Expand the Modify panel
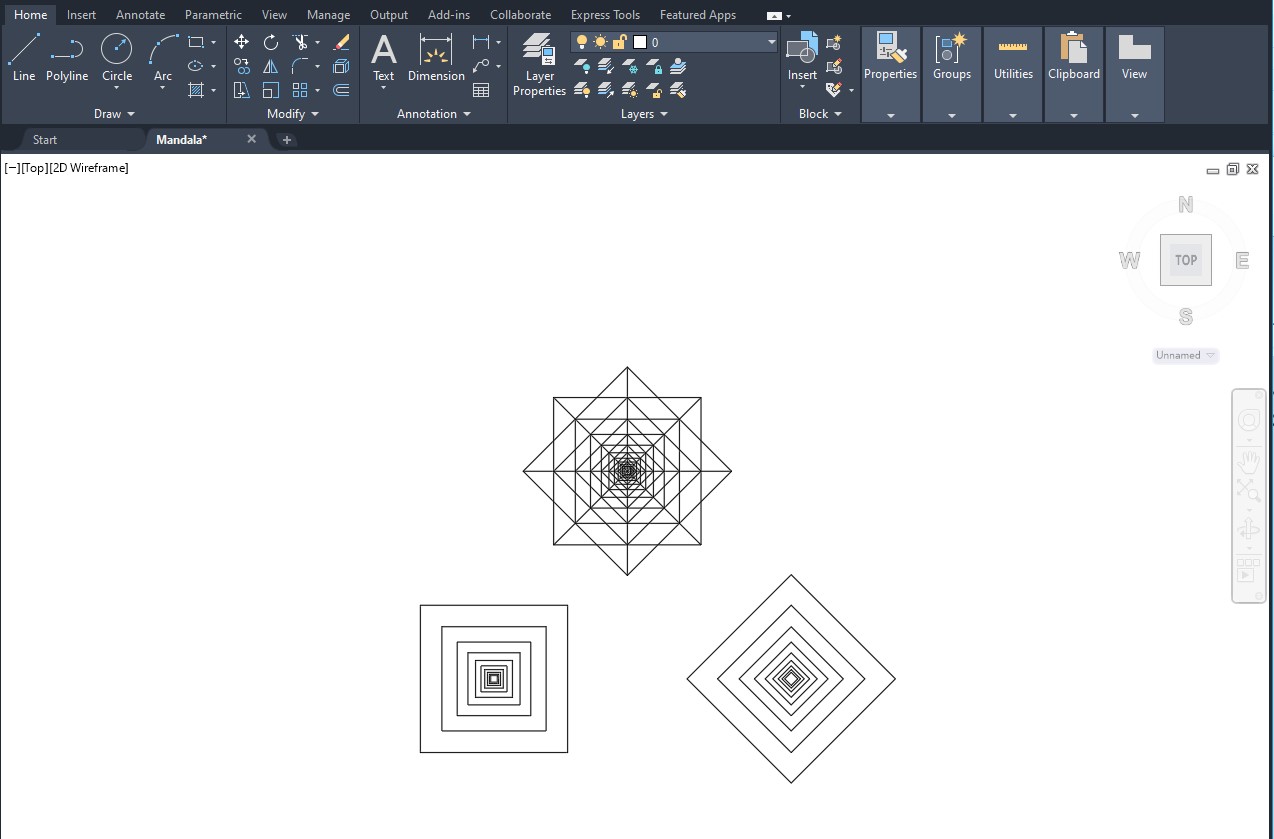The height and width of the screenshot is (839, 1274). [293, 114]
